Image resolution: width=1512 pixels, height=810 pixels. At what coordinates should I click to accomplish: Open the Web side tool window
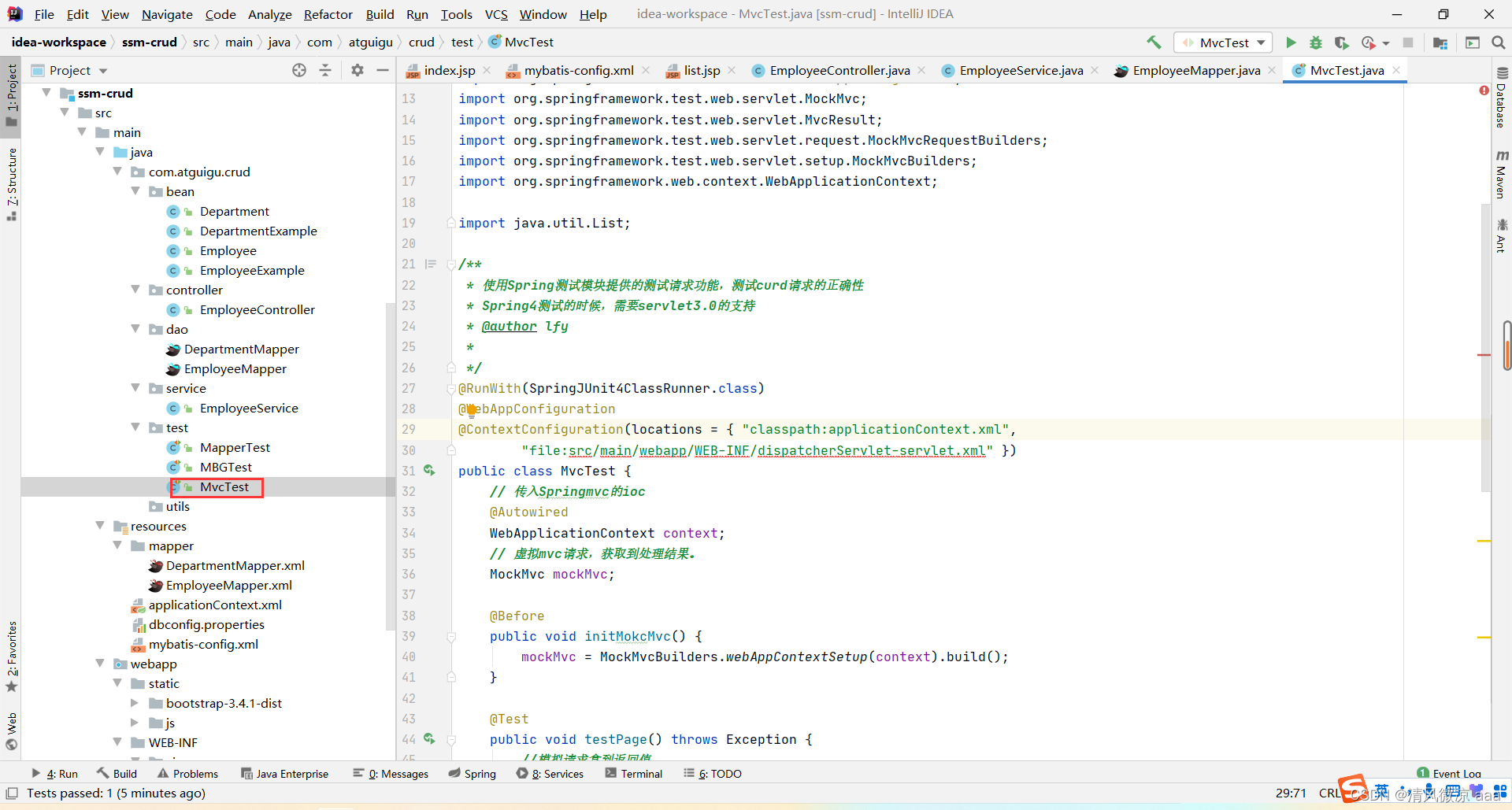point(12,731)
